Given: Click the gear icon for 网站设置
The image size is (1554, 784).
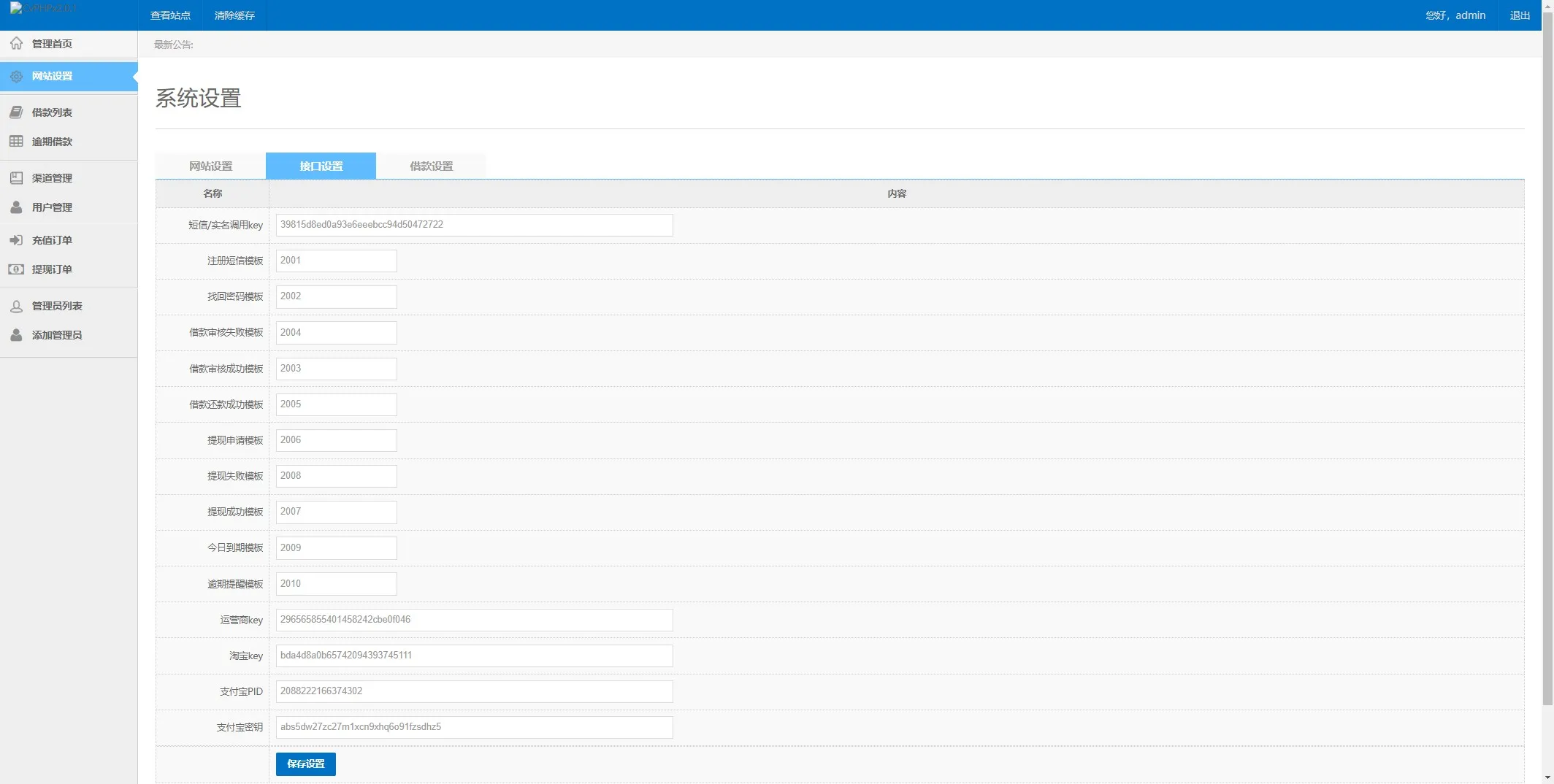Looking at the screenshot, I should tap(16, 77).
